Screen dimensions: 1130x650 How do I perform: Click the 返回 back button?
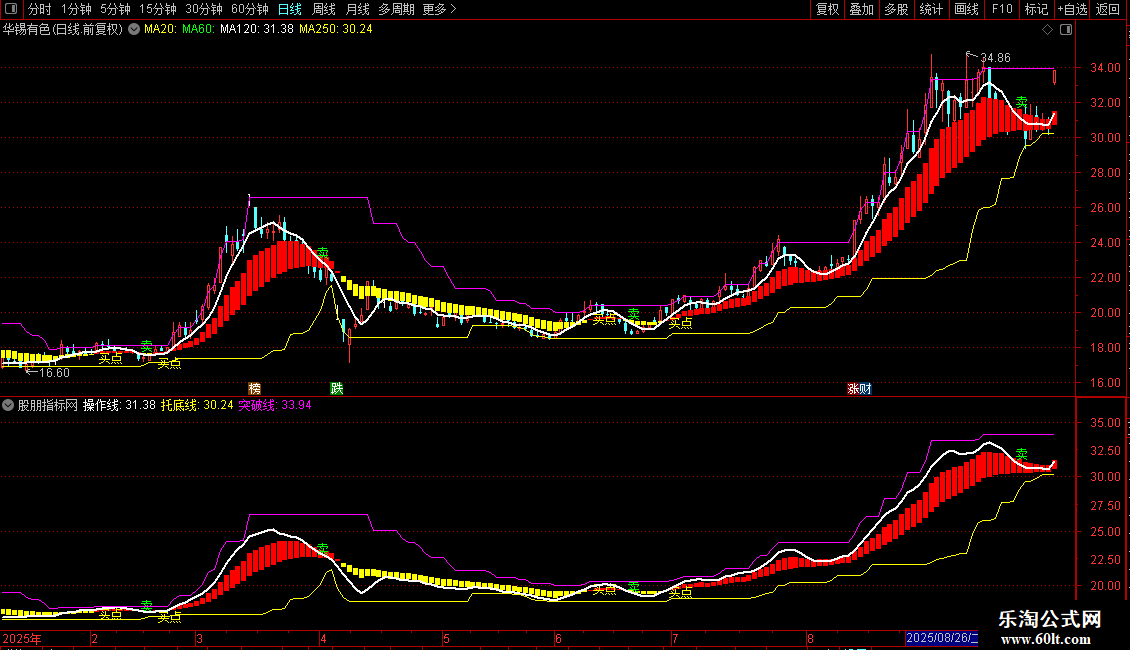(1108, 9)
